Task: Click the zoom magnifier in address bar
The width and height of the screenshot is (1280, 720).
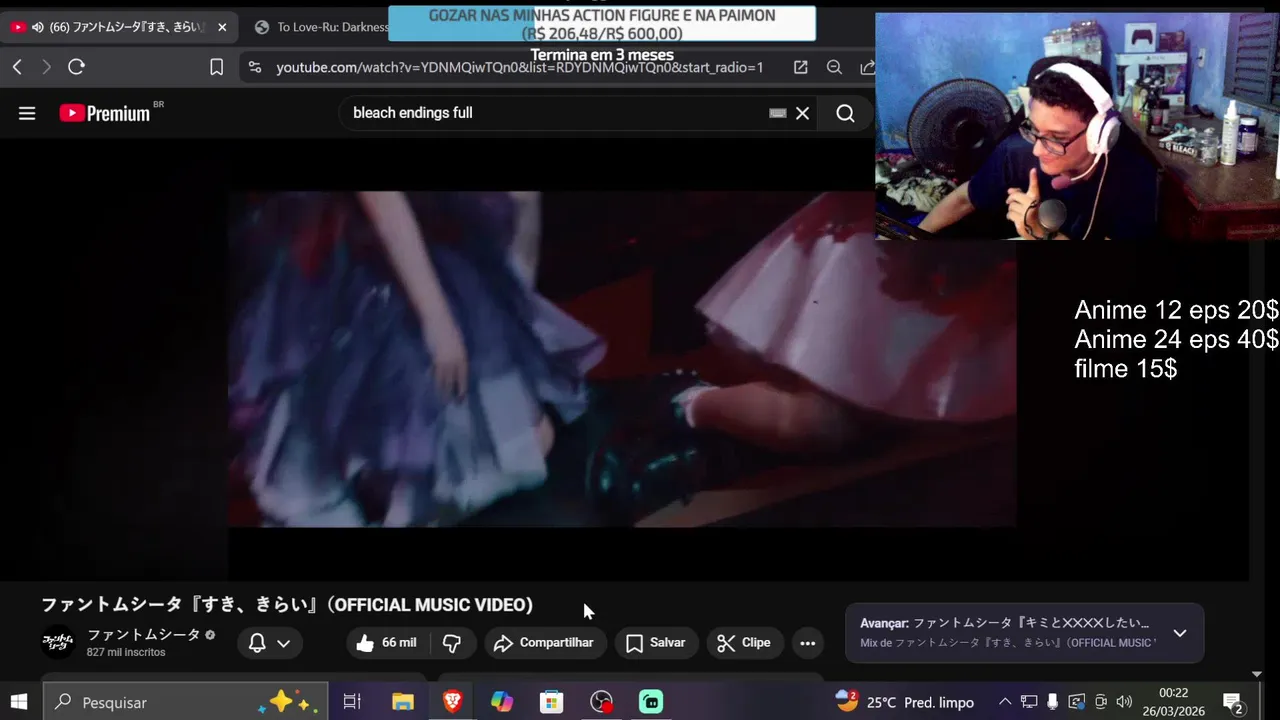Action: click(x=834, y=67)
